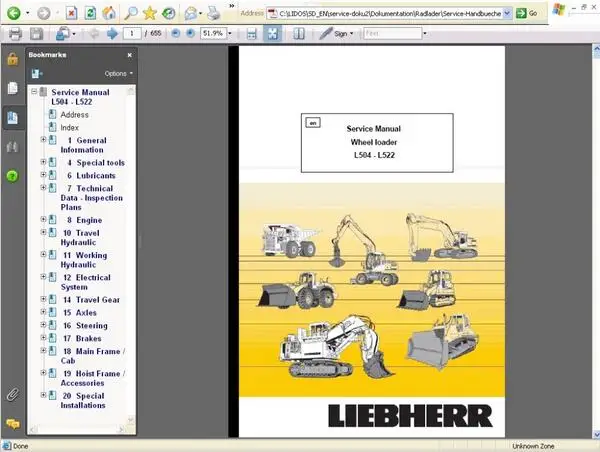This screenshot has height=452, width=600.
Task: Open 7 Technical Data - Inspection Plans bookmark
Action: (x=92, y=198)
